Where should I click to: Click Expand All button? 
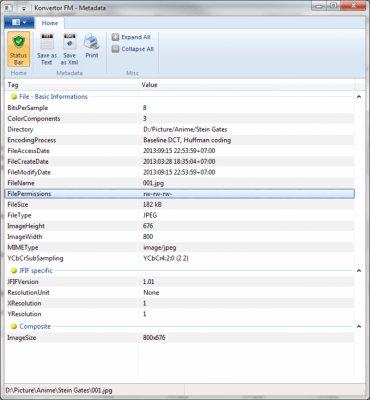coord(131,37)
